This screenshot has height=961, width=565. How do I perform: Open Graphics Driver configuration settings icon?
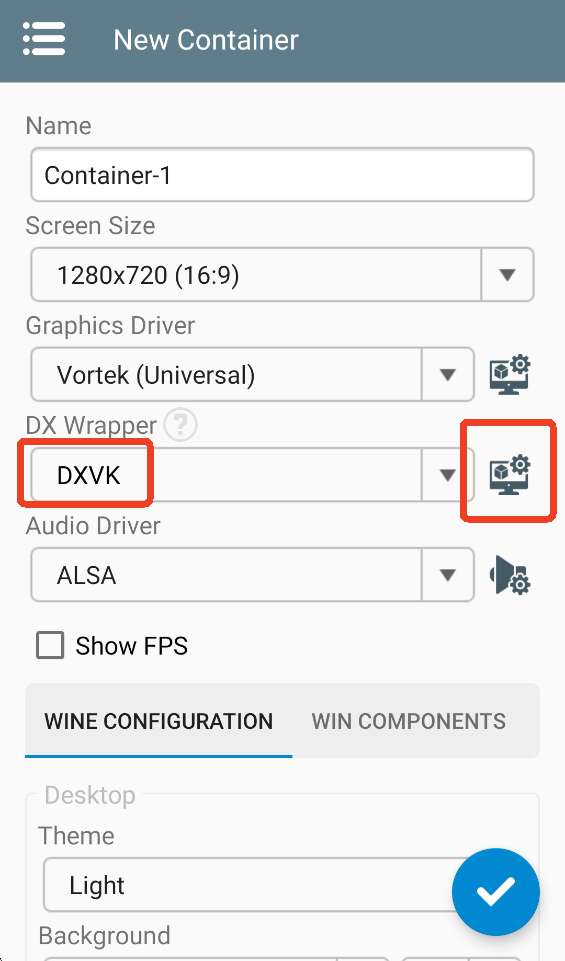coord(510,374)
